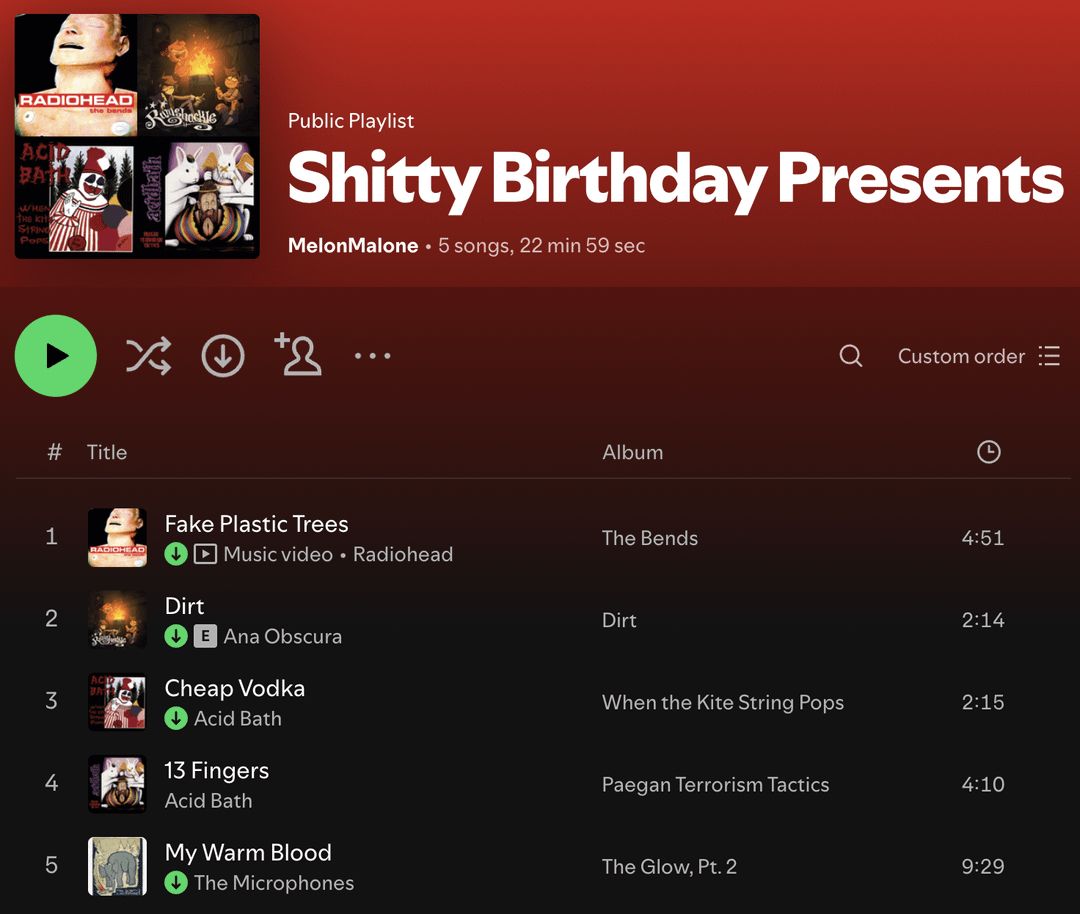Viewport: 1080px width, 914px height.
Task: Click the Fake Plastic Trees album thumbnail
Action: pyautogui.click(x=117, y=537)
